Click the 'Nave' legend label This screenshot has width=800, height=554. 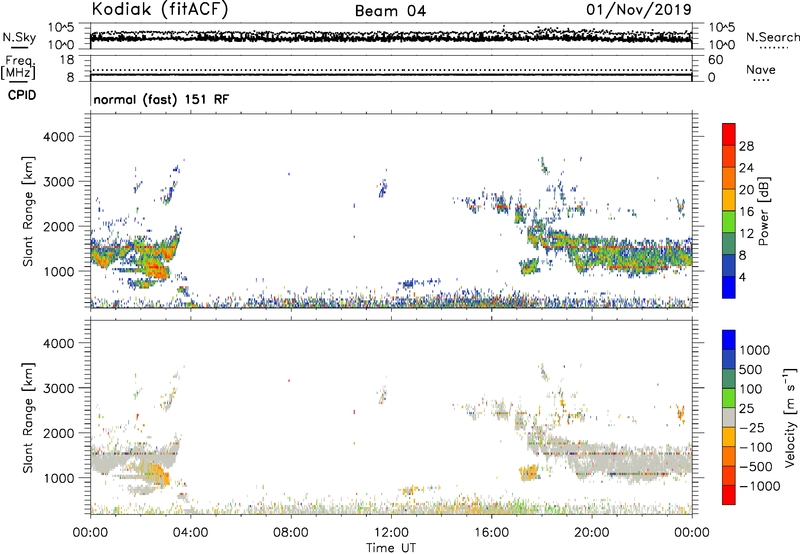click(x=761, y=70)
